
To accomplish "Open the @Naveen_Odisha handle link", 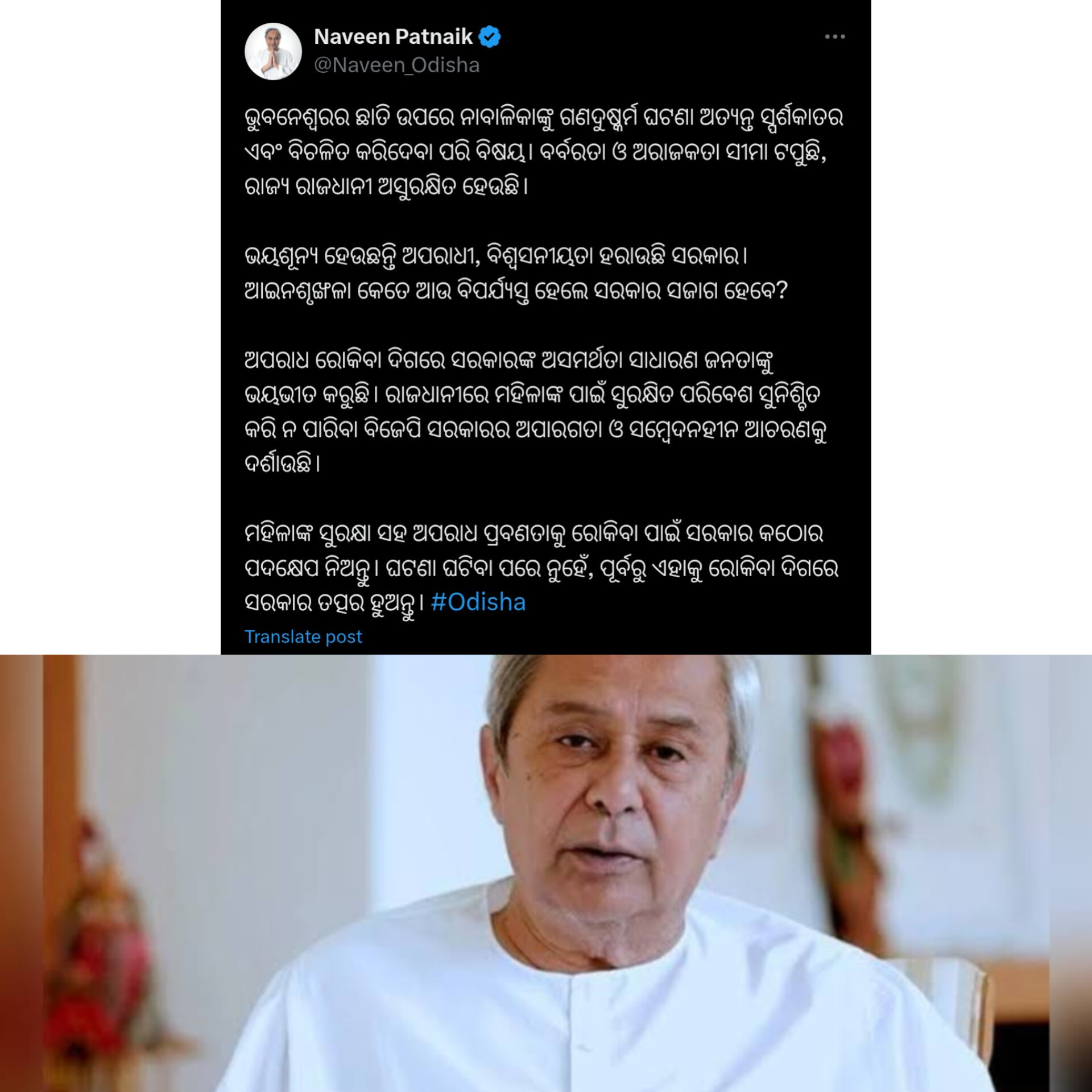I will 396,65.
